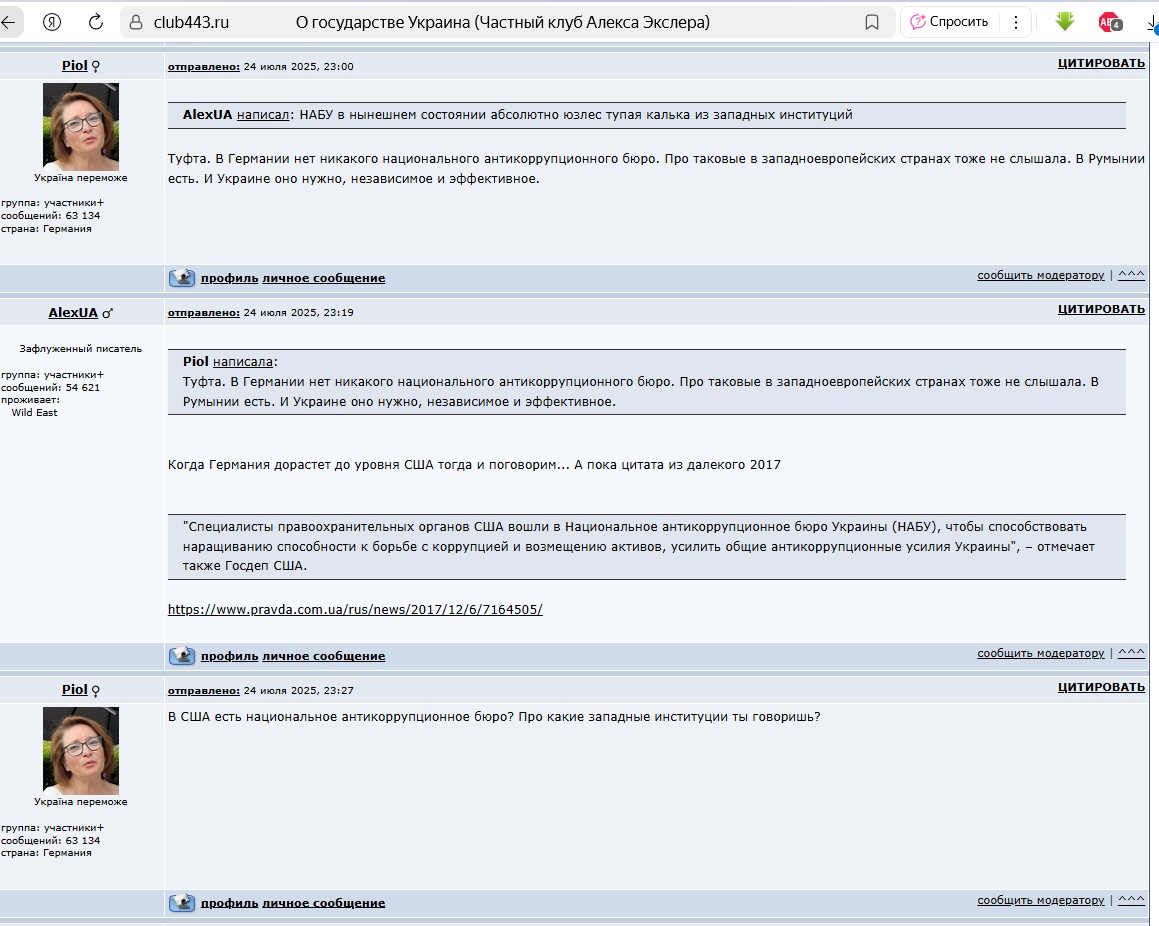
Task: Click 'написала' link in Piol quote
Action: tap(242, 361)
